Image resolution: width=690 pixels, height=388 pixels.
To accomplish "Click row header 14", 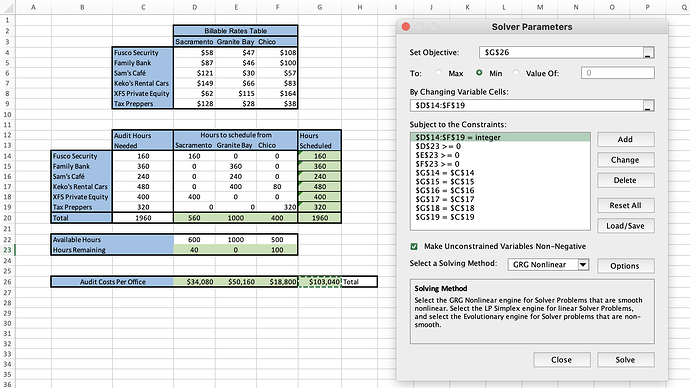I will coord(7,156).
